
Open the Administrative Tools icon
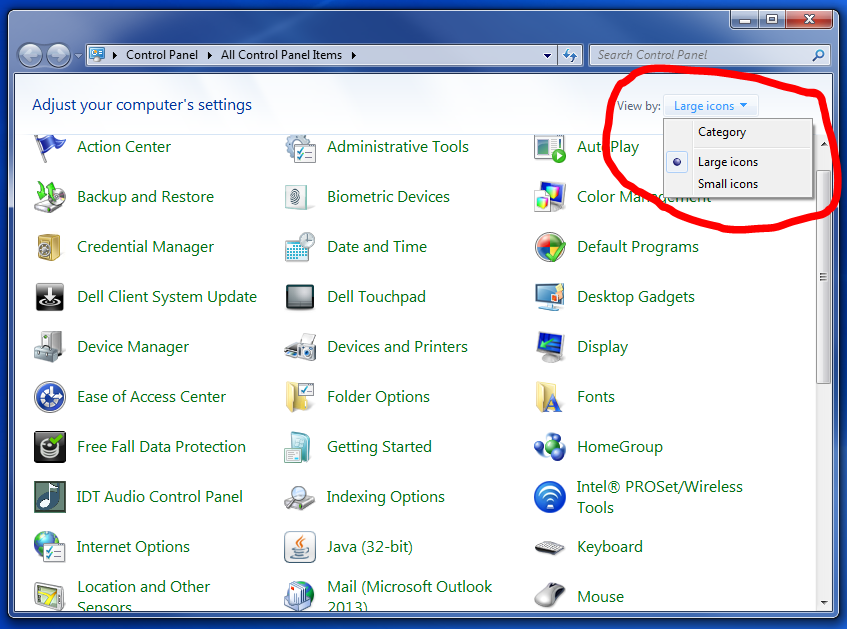pos(300,149)
